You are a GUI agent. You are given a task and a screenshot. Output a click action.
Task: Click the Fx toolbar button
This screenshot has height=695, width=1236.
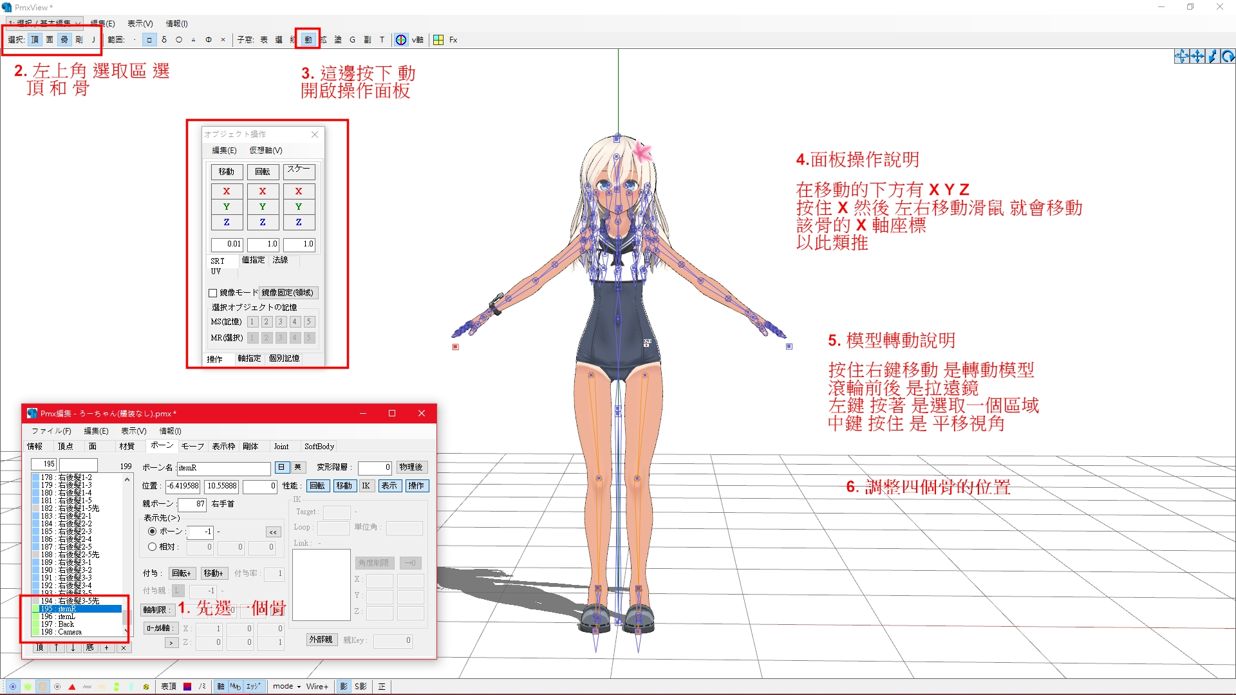(453, 40)
